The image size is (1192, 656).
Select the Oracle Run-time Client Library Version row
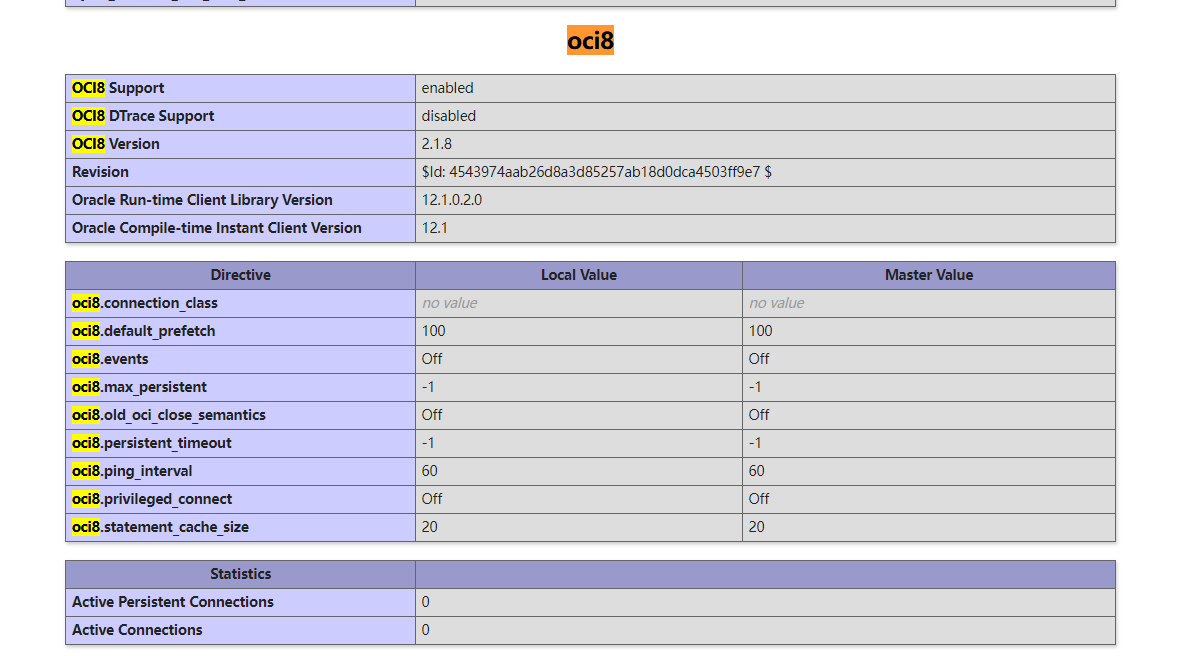click(x=200, y=200)
